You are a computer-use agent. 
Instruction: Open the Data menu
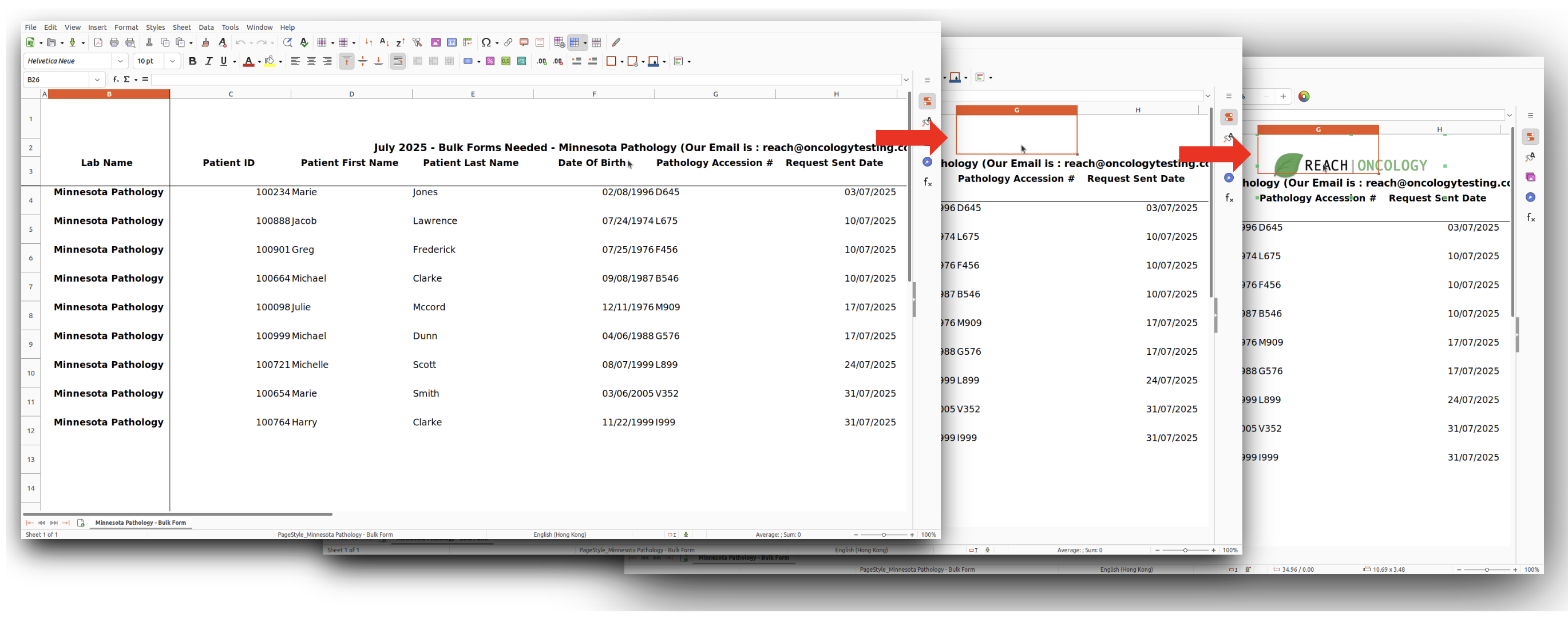click(207, 27)
